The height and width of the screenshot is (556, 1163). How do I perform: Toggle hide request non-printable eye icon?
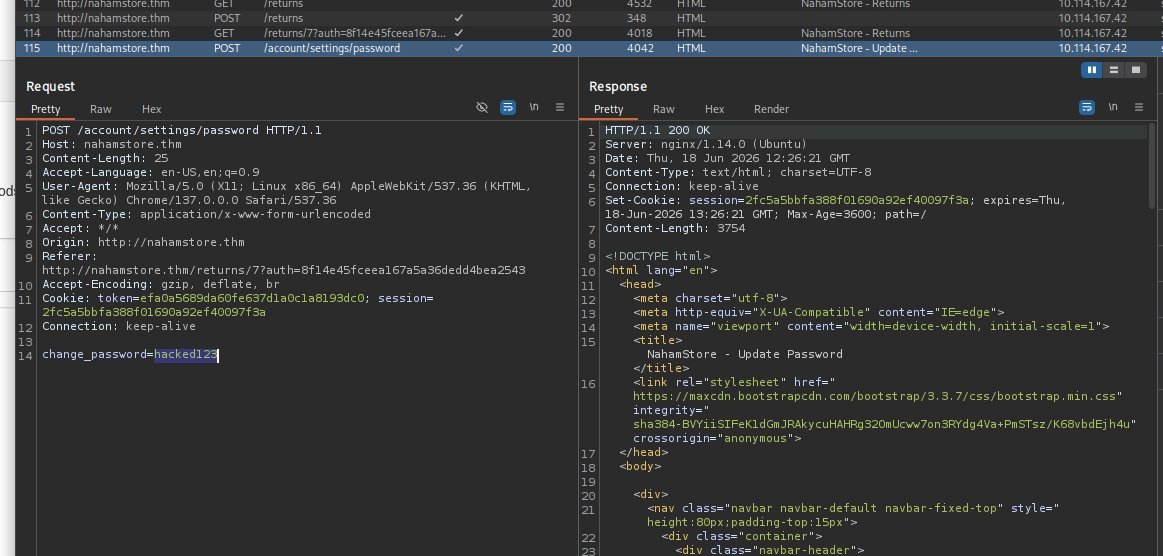(x=482, y=107)
